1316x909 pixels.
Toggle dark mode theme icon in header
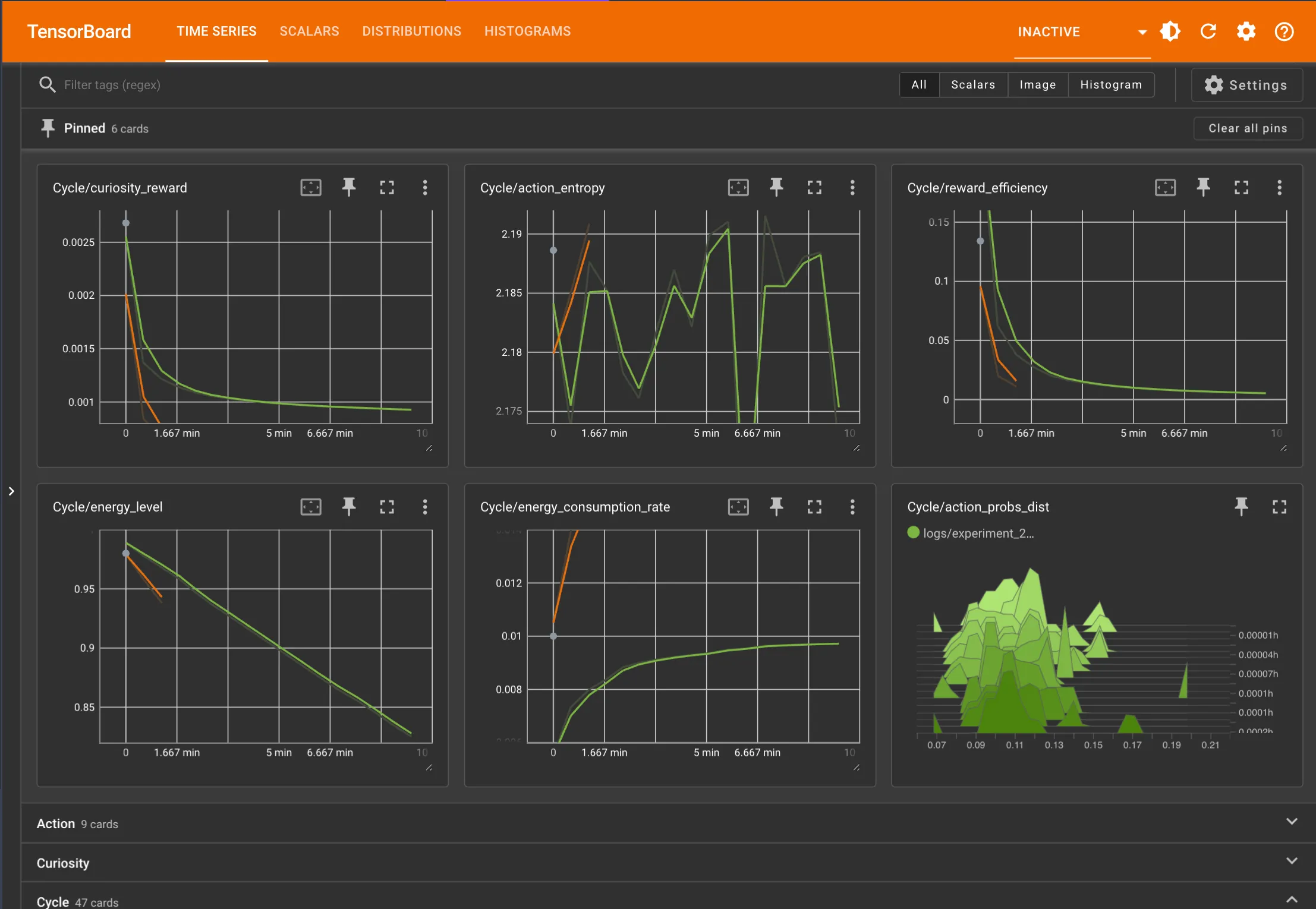click(x=1170, y=31)
